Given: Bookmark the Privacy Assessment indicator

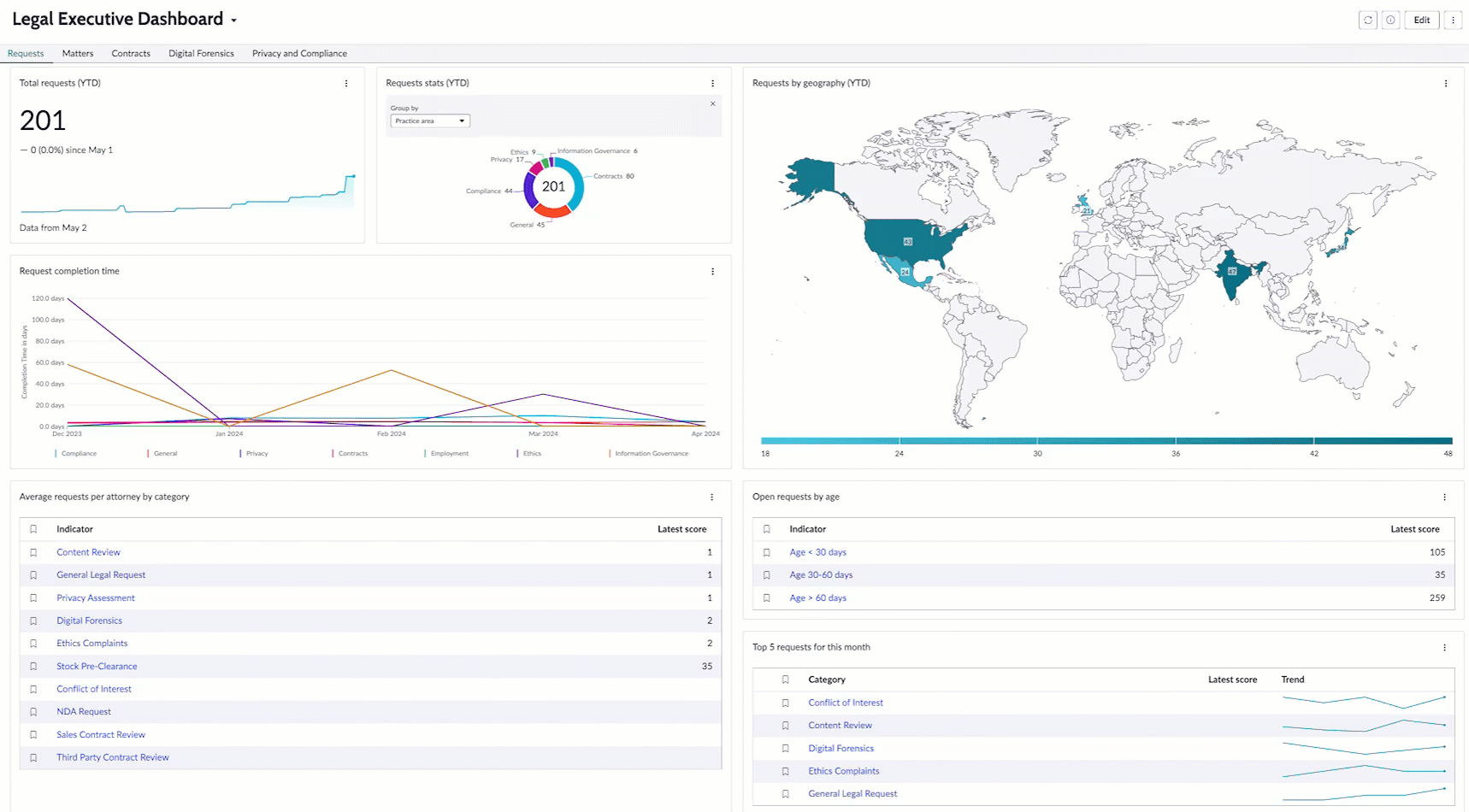Looking at the screenshot, I should (33, 598).
